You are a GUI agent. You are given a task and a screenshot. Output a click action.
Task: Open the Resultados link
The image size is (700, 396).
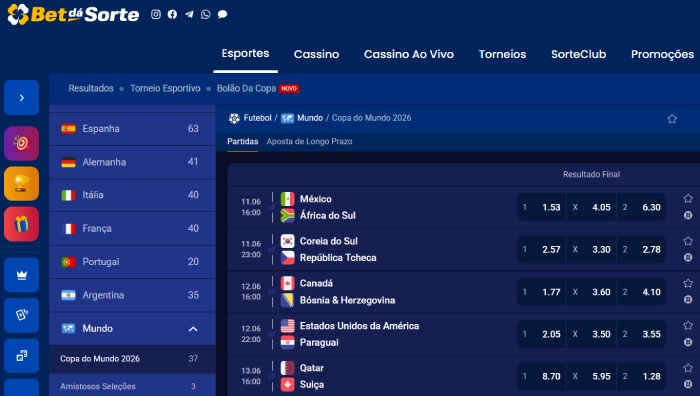point(91,88)
